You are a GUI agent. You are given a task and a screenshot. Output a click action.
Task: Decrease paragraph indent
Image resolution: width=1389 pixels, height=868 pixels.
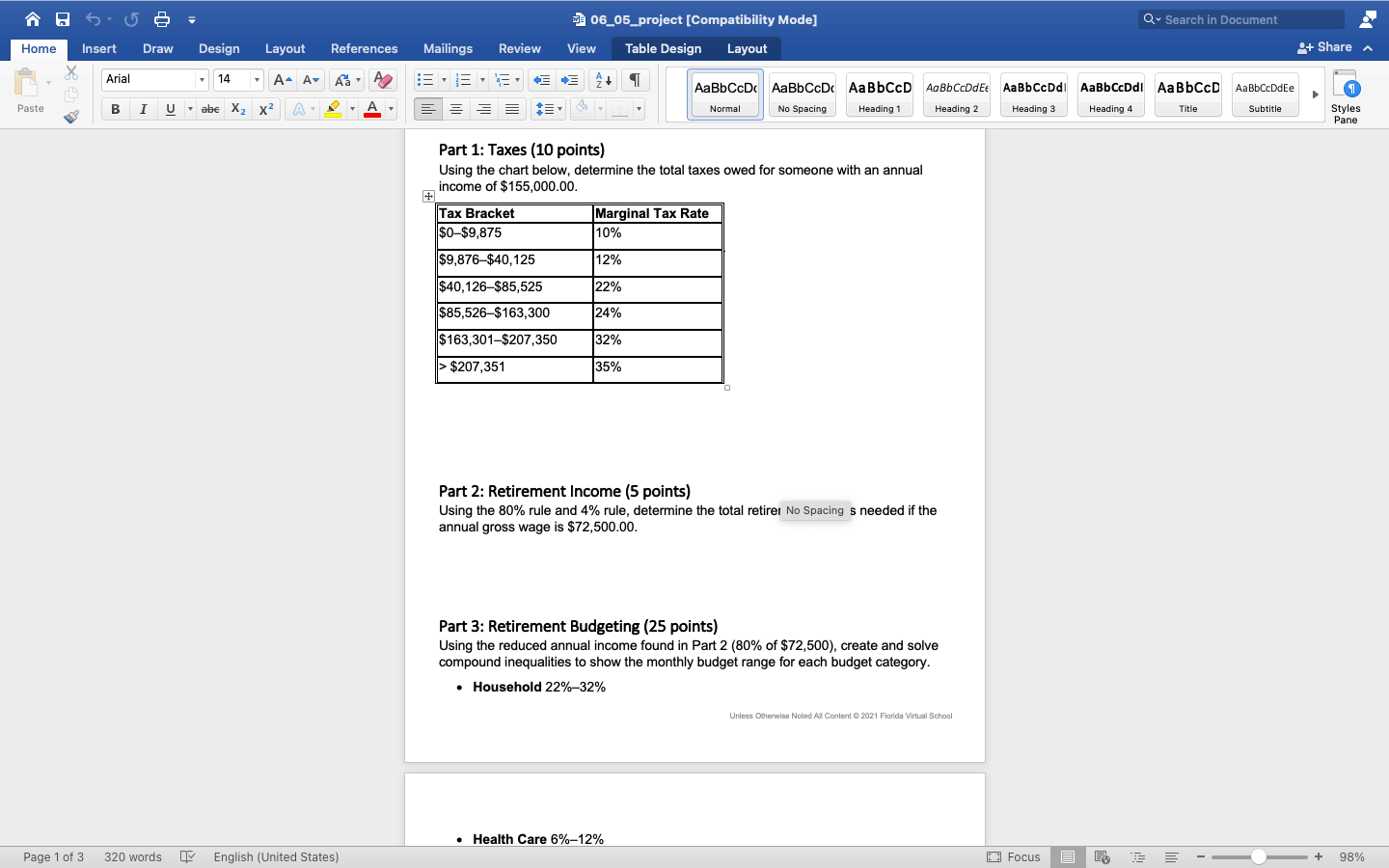[x=542, y=80]
